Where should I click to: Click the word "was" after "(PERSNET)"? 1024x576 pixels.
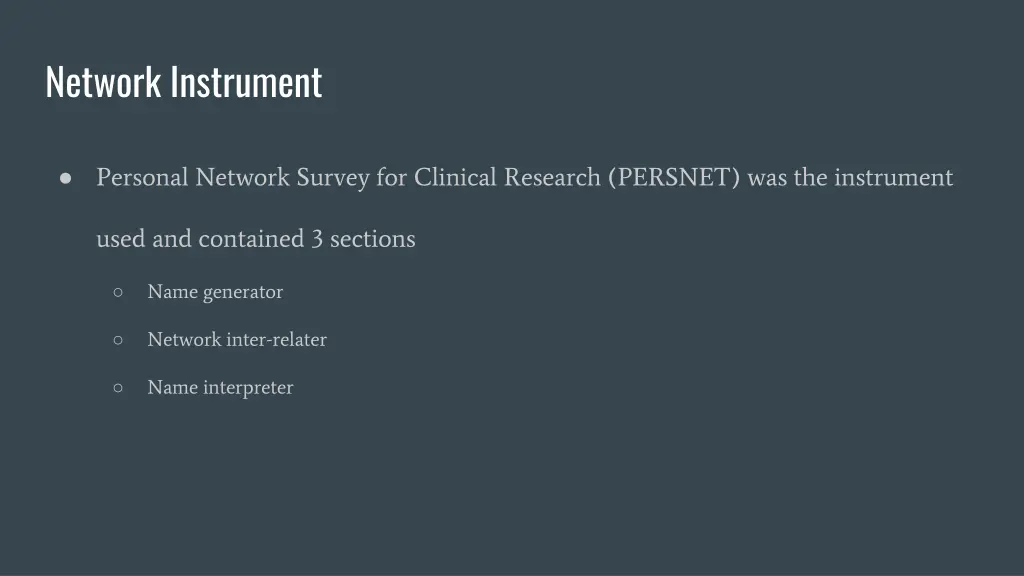pos(767,178)
